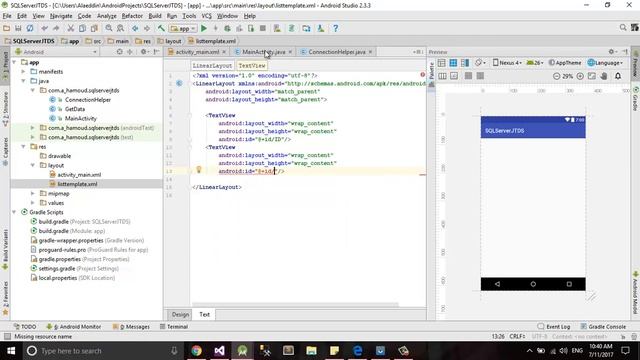Click the preview pan hand icon
The width and height of the screenshot is (640, 360).
pyautogui.click(x=604, y=76)
